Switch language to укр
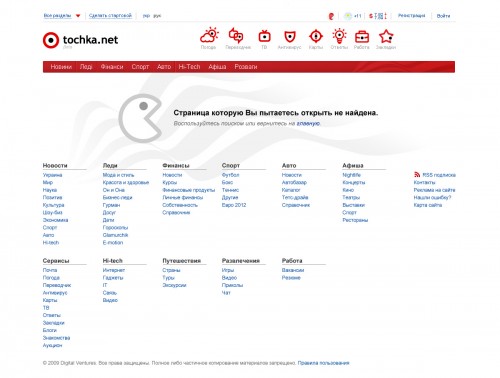The height and width of the screenshot is (378, 500). point(146,16)
